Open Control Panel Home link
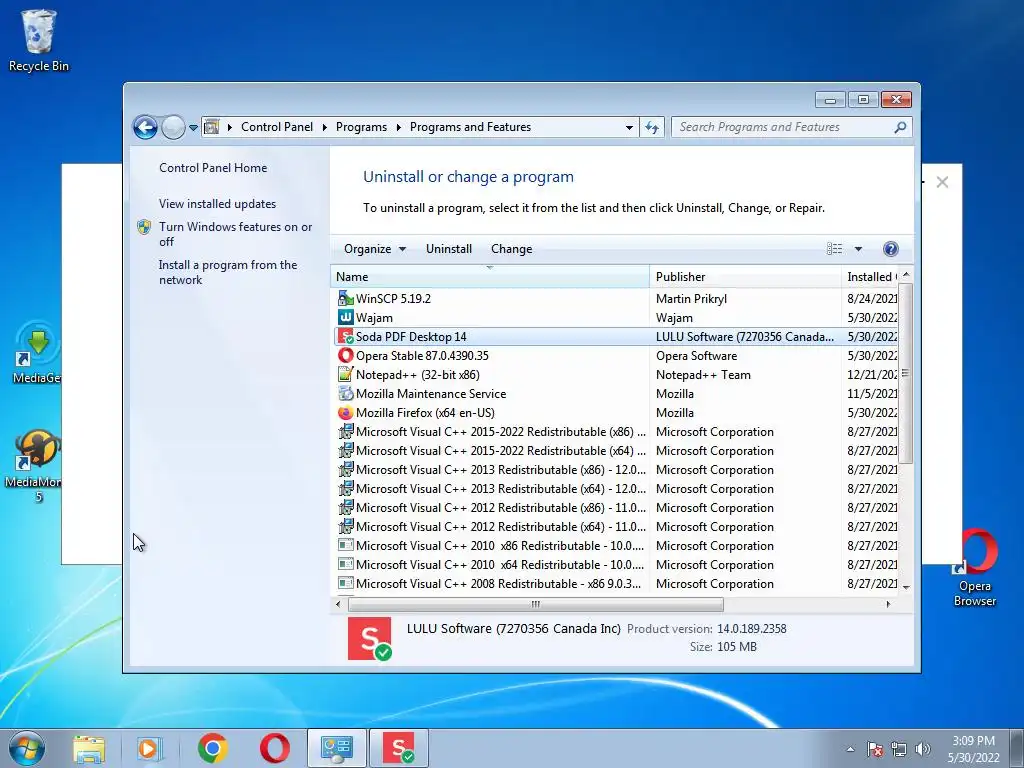Screen dimensions: 1024x768 coord(213,168)
